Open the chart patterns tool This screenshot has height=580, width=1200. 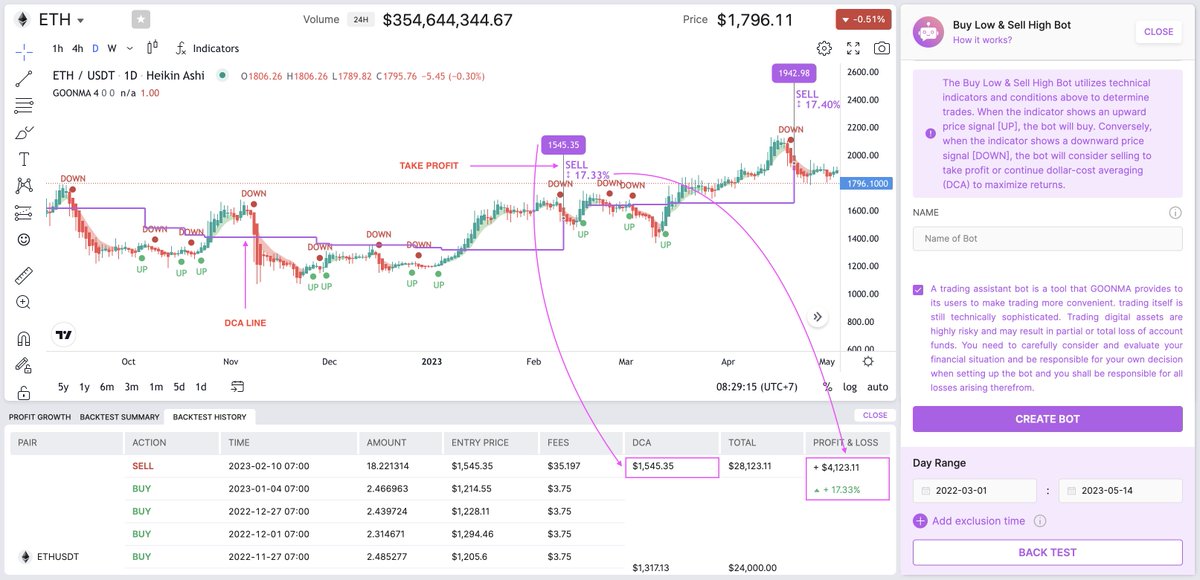click(x=24, y=186)
